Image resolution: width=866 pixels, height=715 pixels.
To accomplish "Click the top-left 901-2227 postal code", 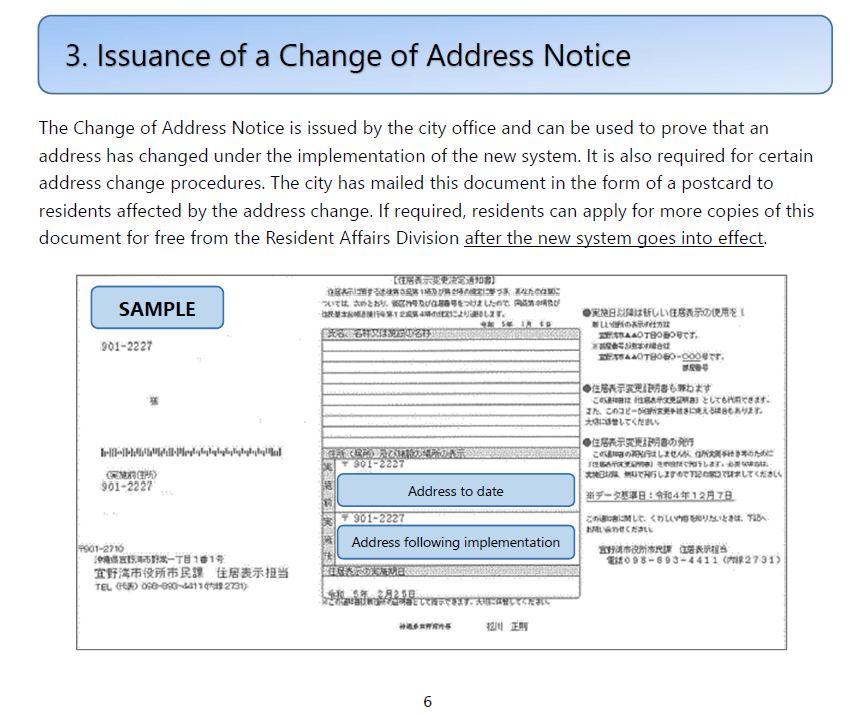I will tap(126, 347).
